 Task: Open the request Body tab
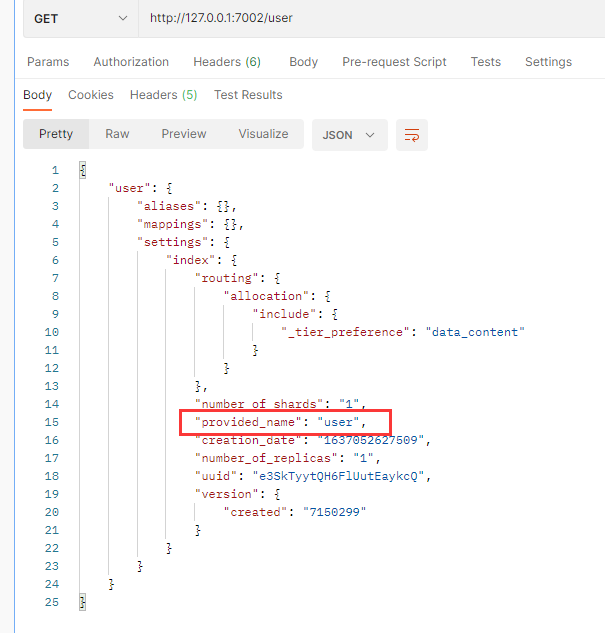[303, 62]
